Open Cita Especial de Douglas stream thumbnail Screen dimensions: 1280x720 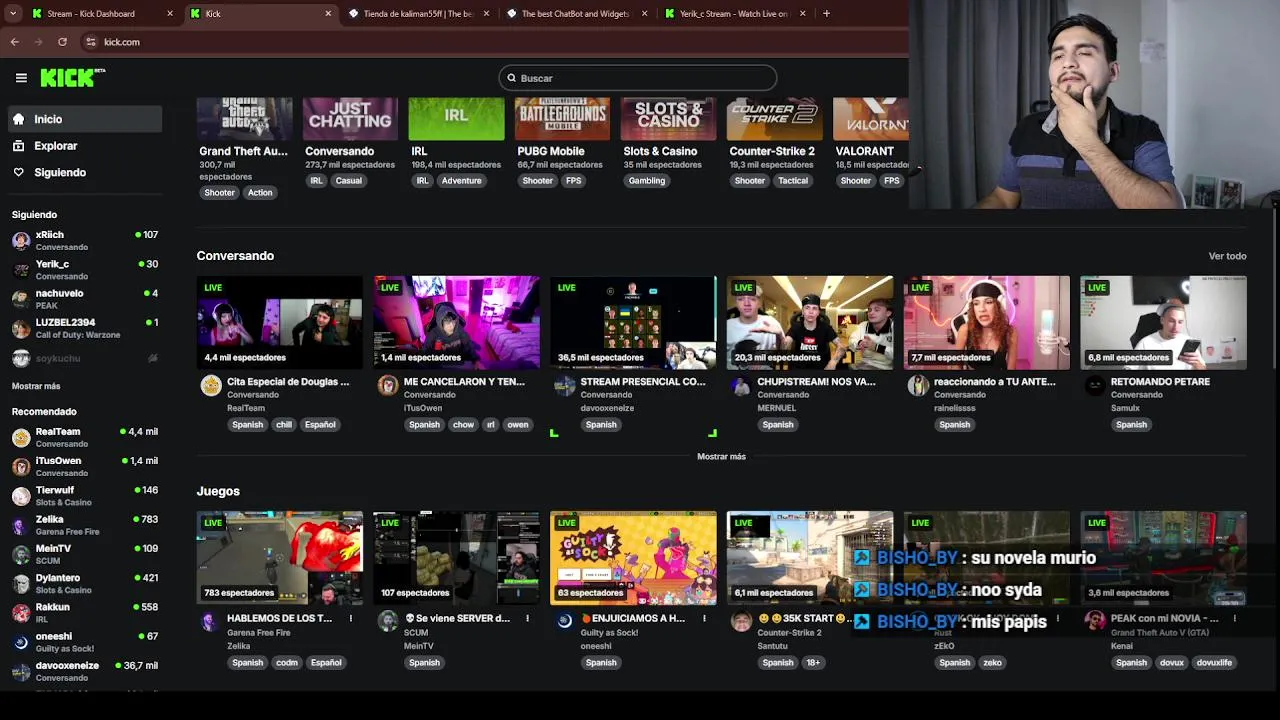coord(280,323)
